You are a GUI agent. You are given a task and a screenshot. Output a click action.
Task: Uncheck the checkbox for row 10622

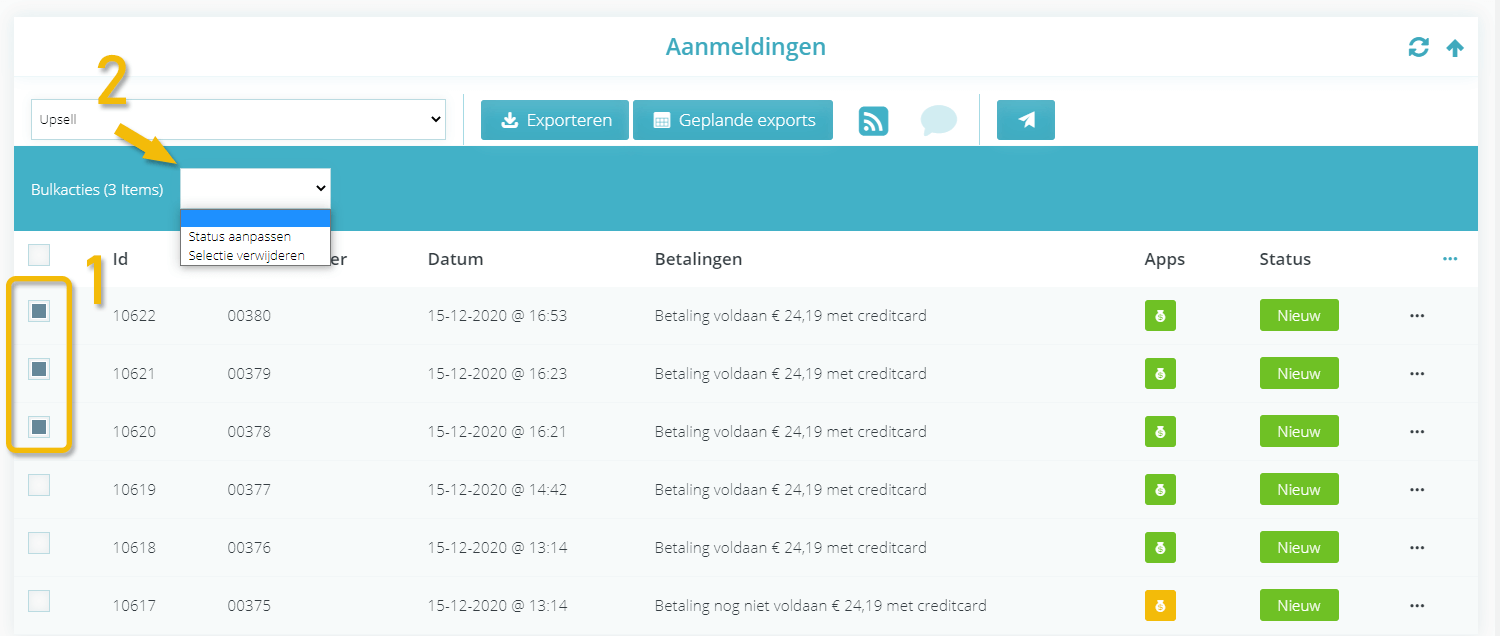click(39, 311)
